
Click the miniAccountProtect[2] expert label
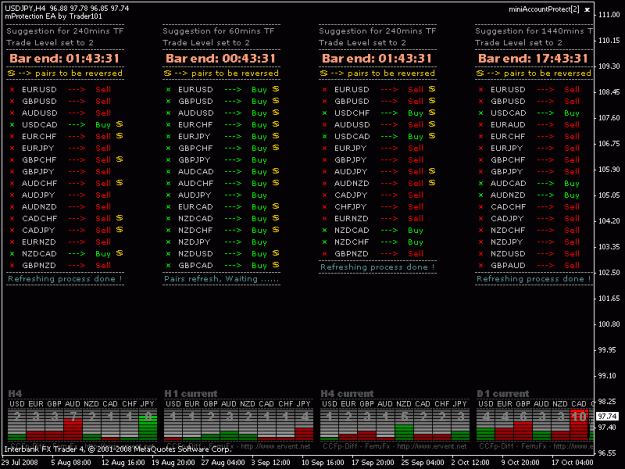(x=544, y=10)
